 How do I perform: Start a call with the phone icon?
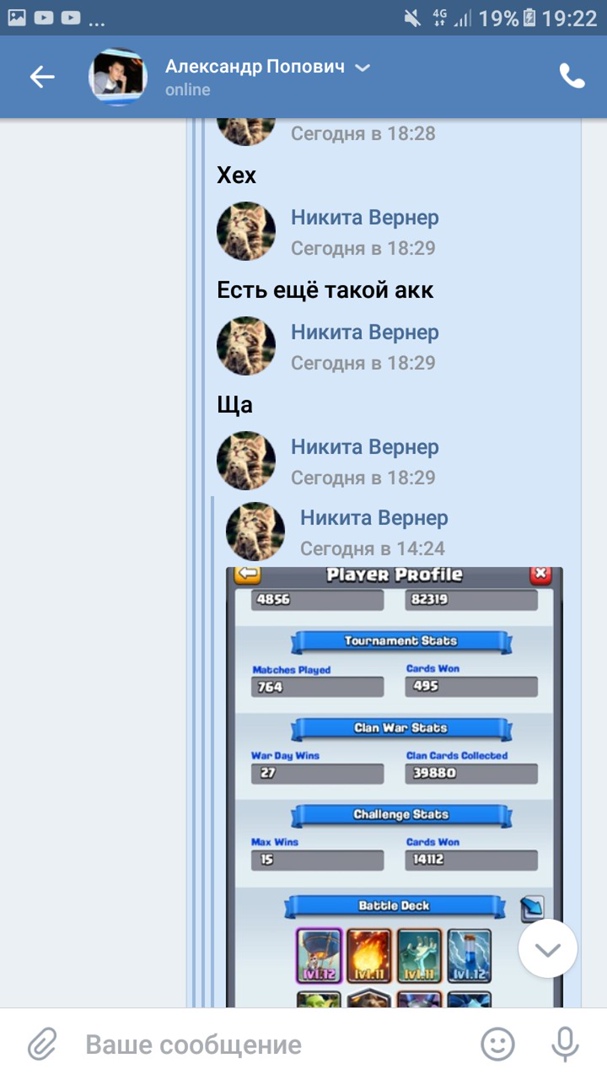pos(571,76)
